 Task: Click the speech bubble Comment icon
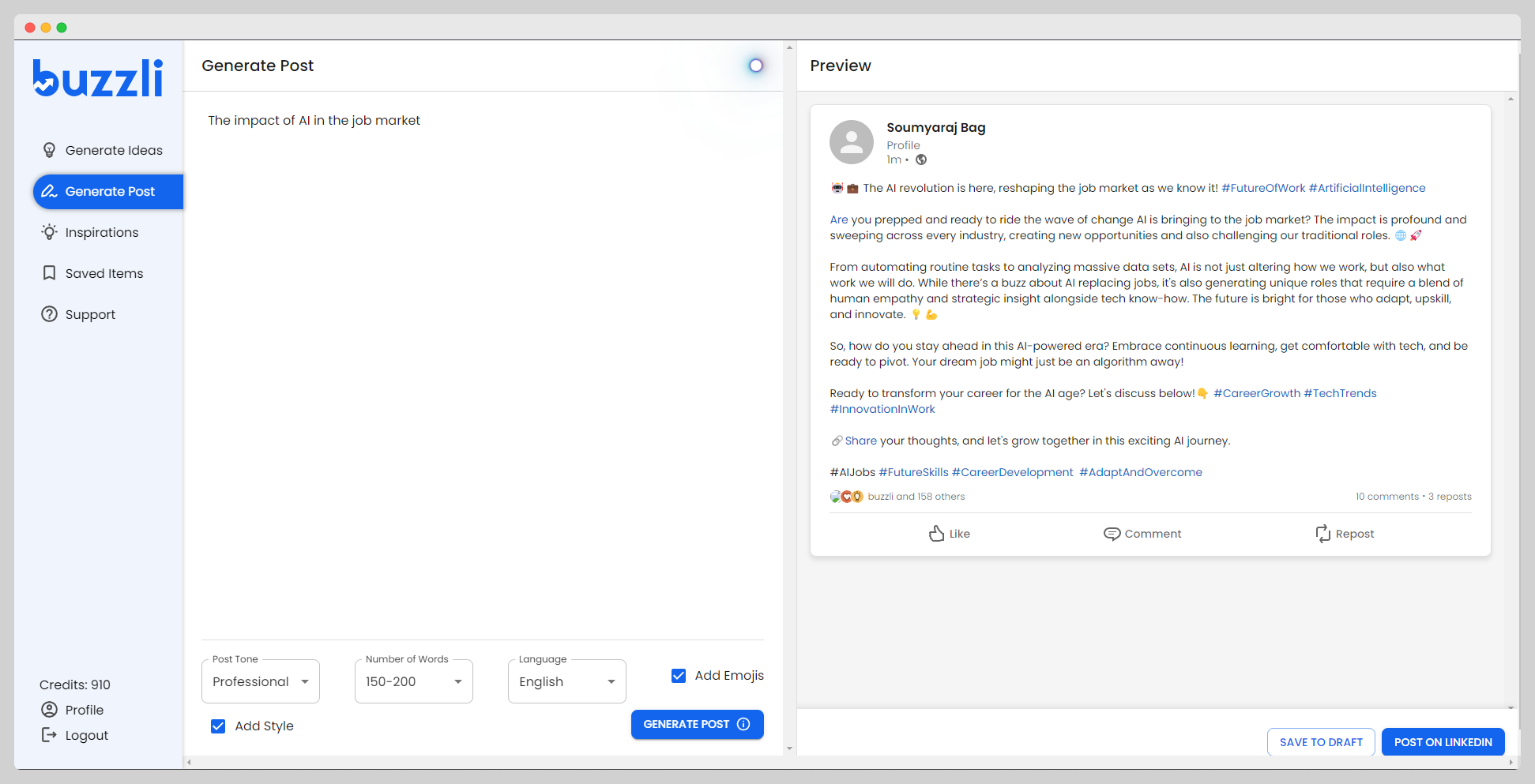[1112, 534]
